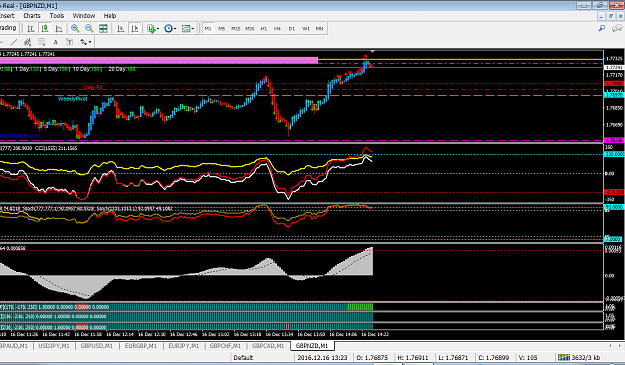
Task: Open the Tools menu
Action: pos(57,16)
